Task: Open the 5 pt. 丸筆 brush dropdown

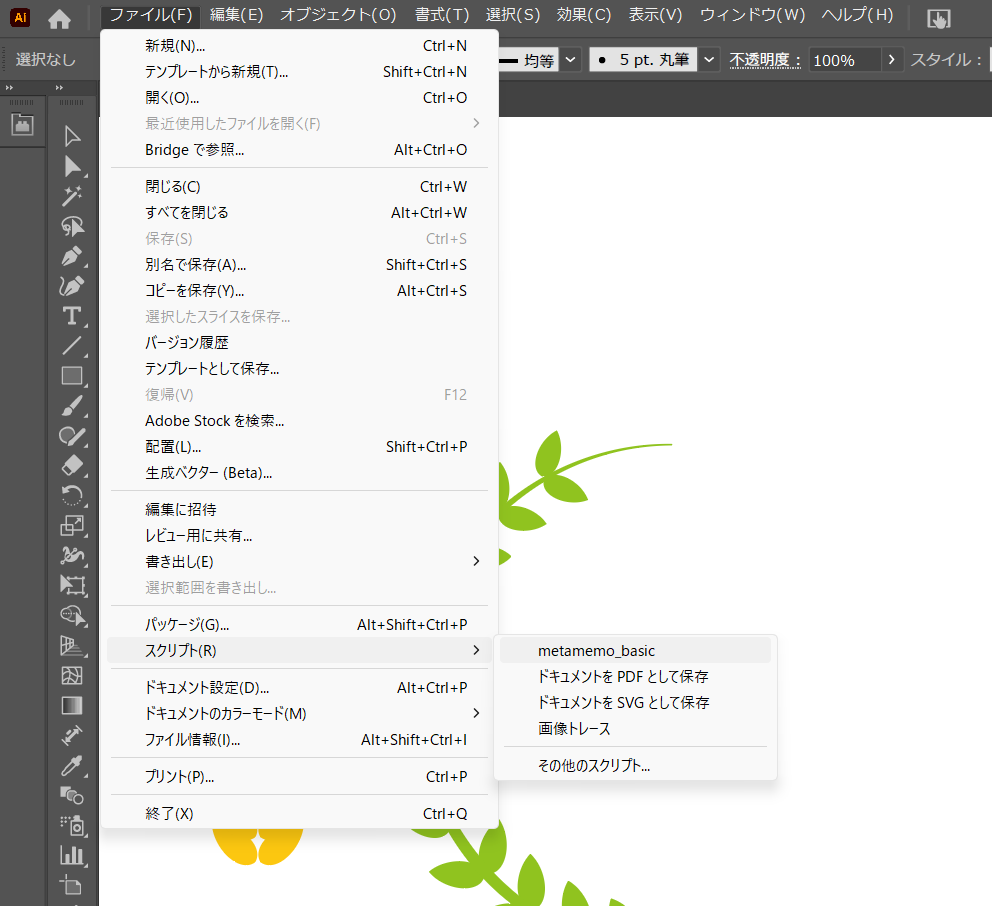Action: pos(709,60)
